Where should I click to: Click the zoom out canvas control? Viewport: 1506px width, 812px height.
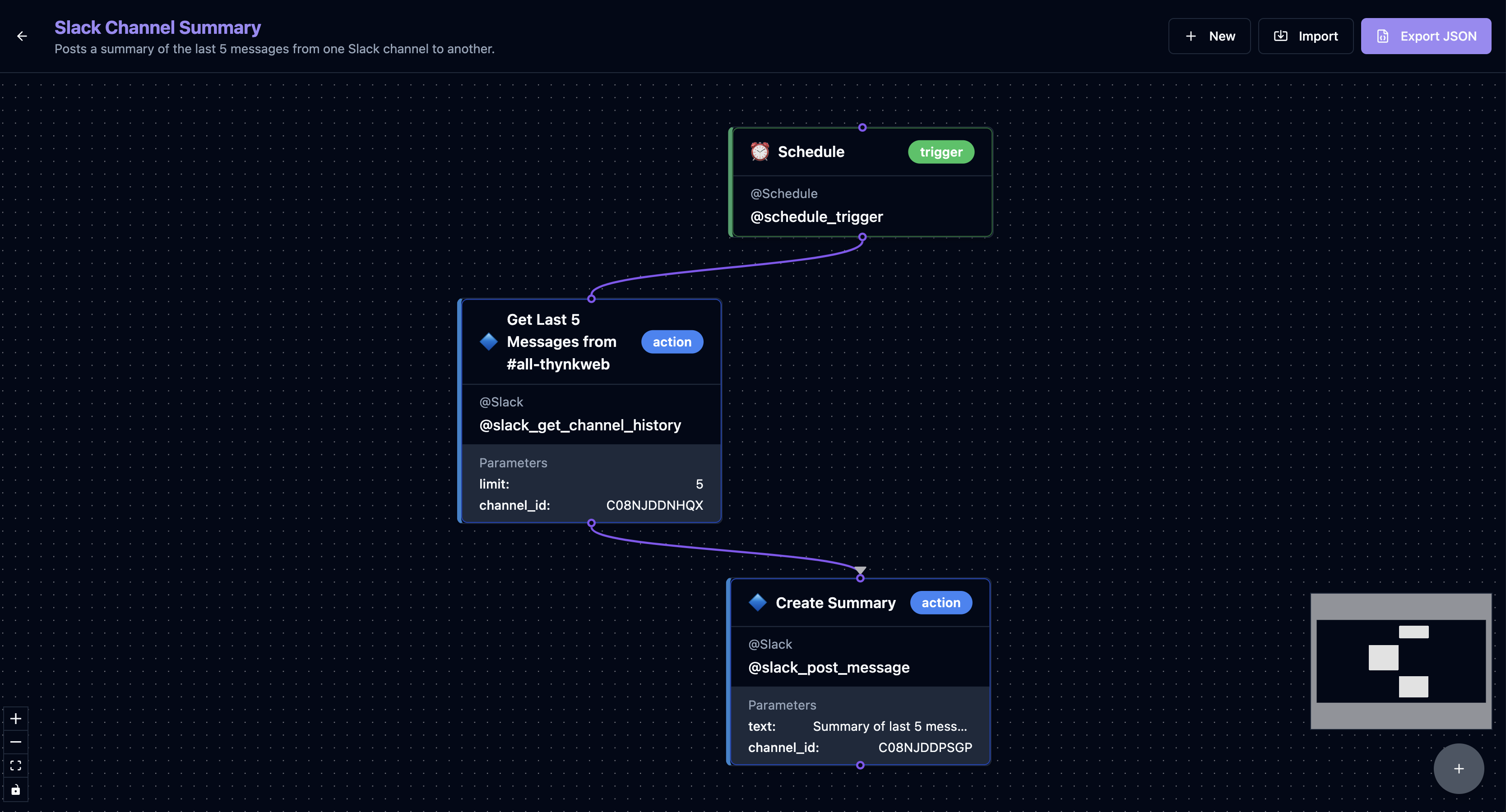(16, 742)
